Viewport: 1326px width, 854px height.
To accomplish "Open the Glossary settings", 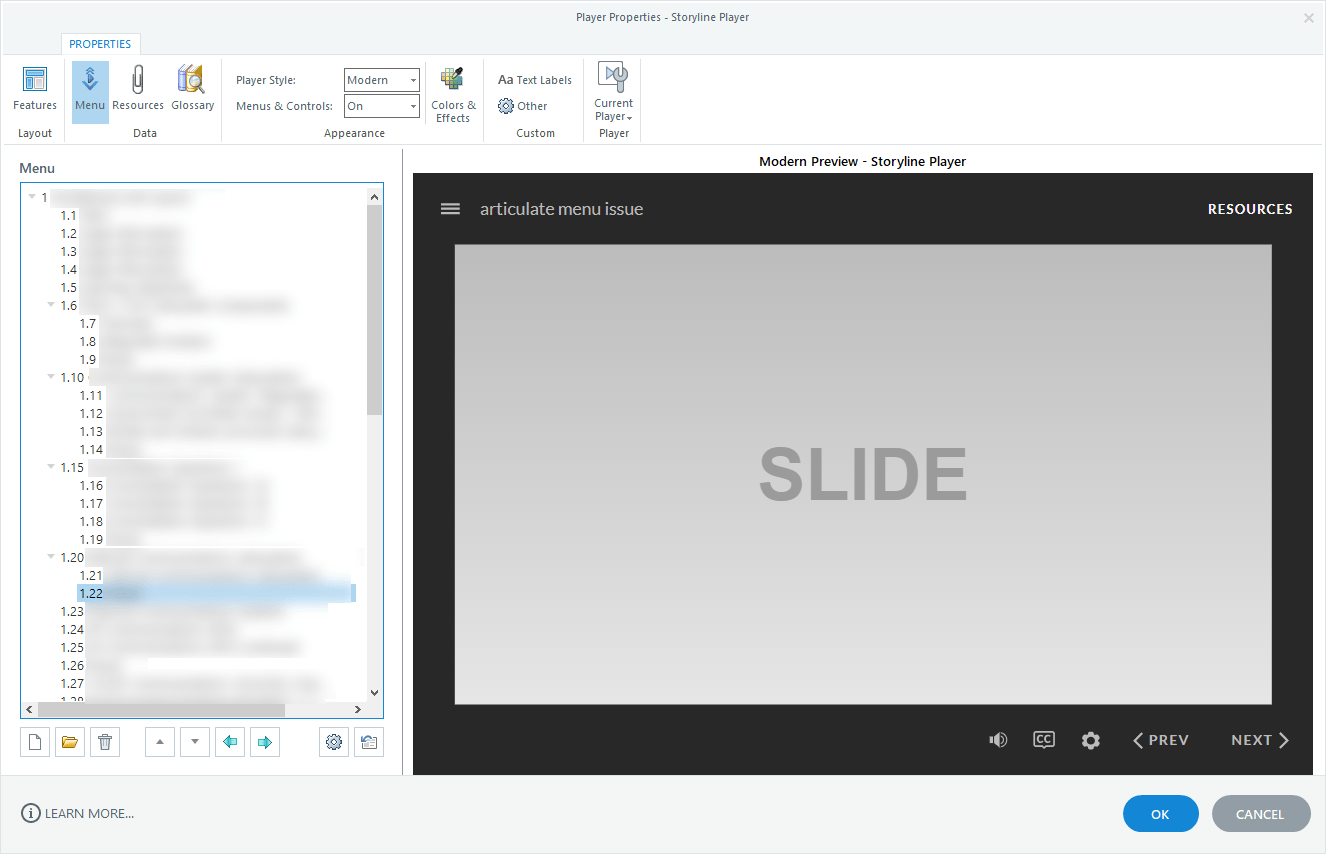I will 192,90.
